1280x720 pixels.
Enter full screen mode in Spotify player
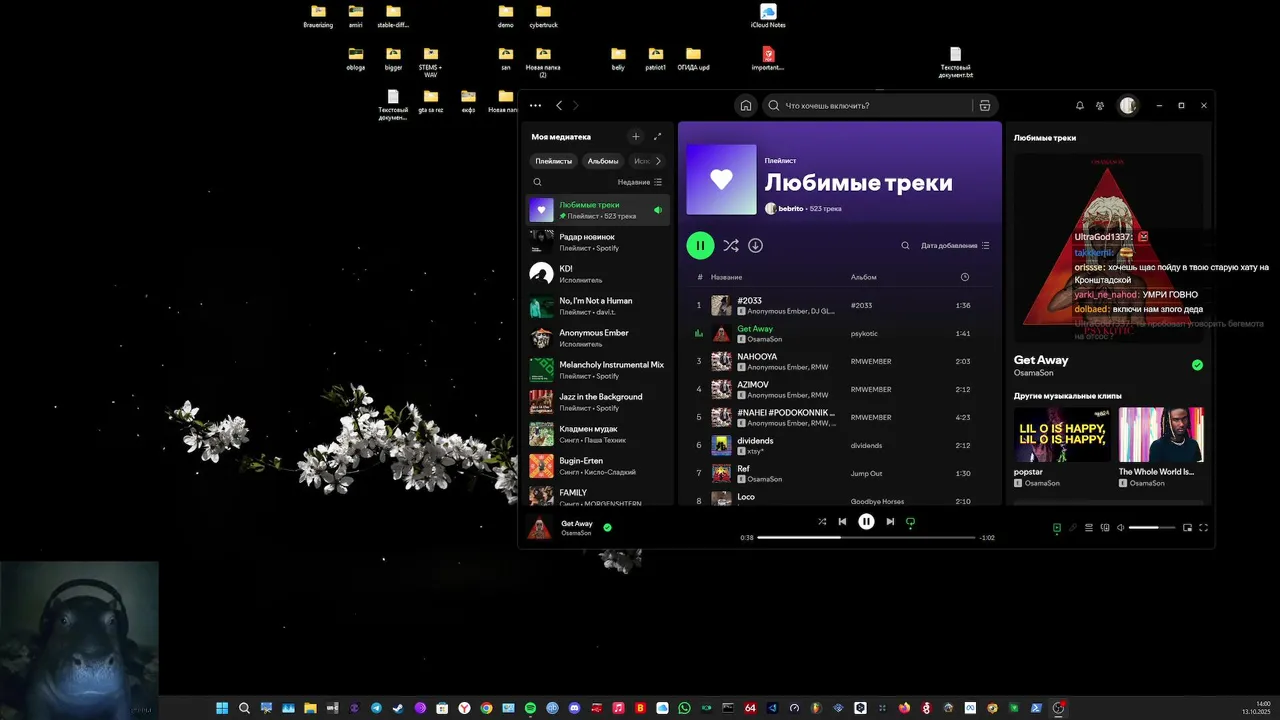1204,527
